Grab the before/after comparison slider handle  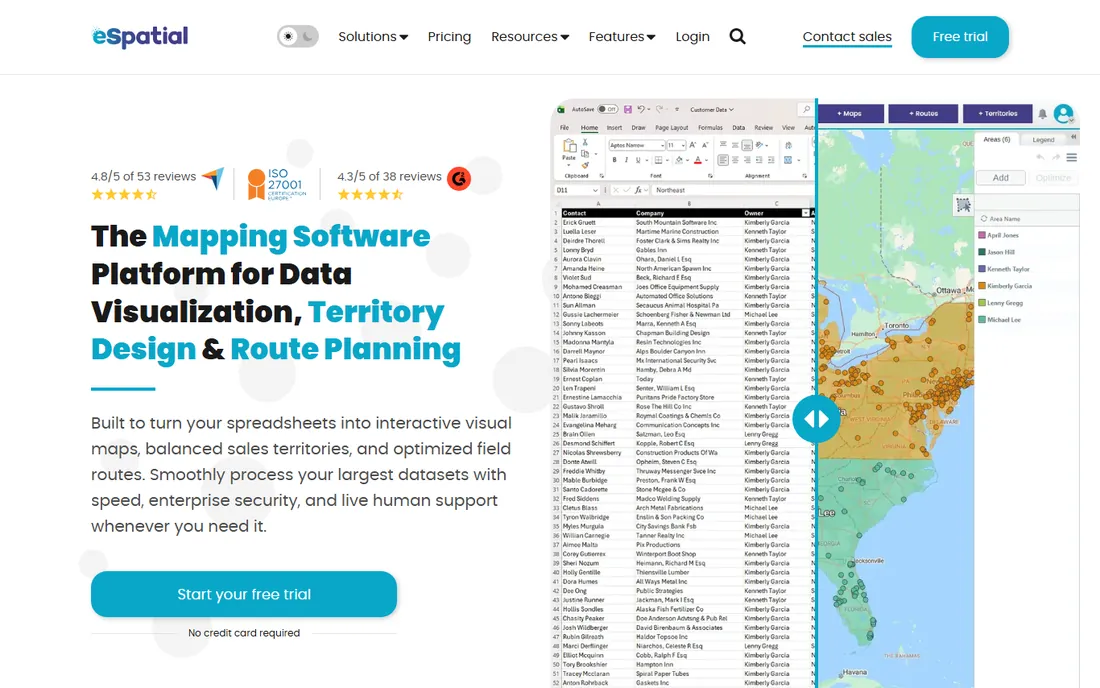pos(816,419)
